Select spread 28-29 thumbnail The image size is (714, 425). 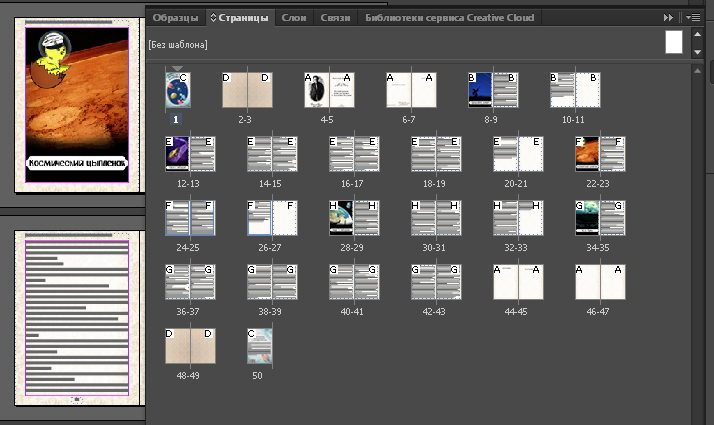coord(354,218)
